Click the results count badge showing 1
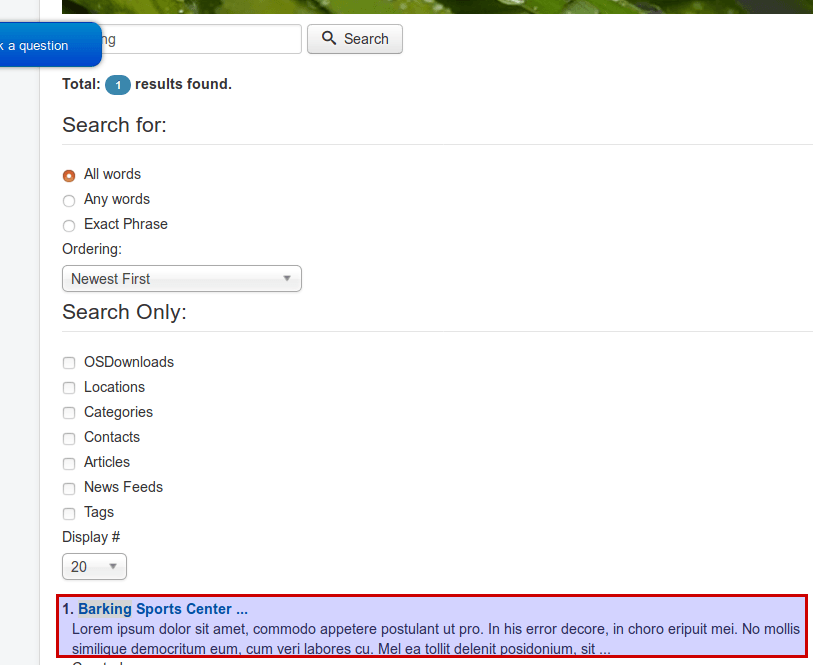The height and width of the screenshot is (665, 813). [x=118, y=85]
